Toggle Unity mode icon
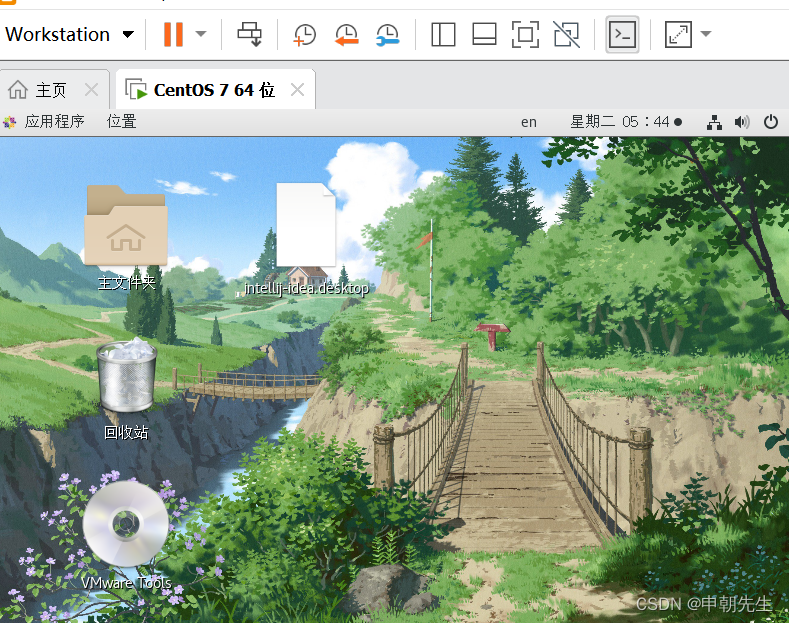This screenshot has height=623, width=789. (567, 34)
